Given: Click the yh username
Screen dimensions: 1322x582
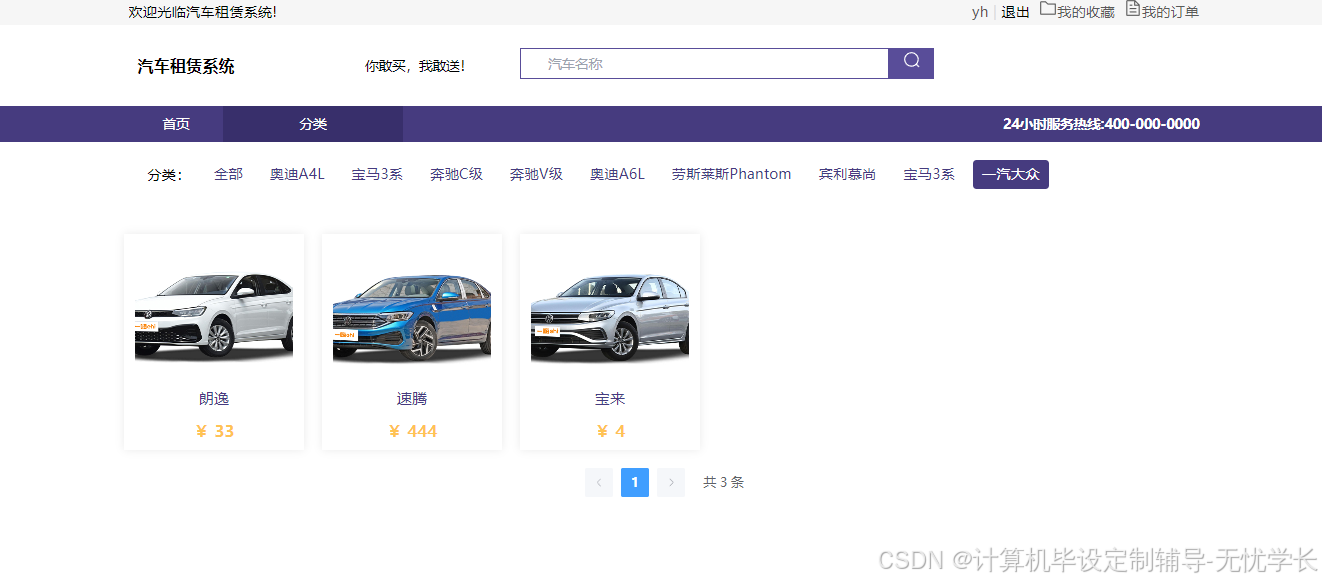Looking at the screenshot, I should pyautogui.click(x=980, y=12).
